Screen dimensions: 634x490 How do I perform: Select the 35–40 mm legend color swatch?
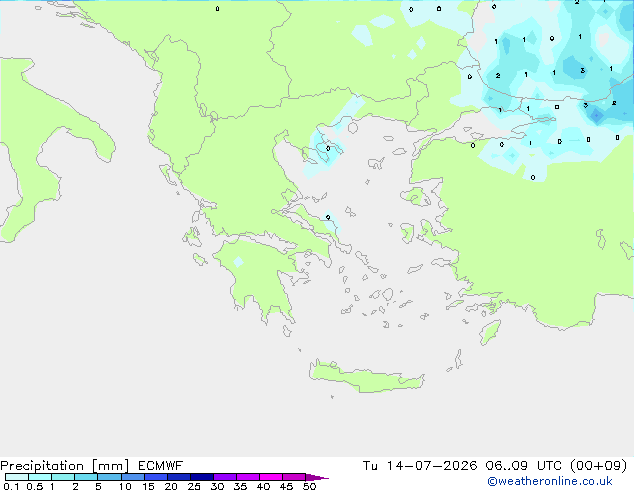247,477
